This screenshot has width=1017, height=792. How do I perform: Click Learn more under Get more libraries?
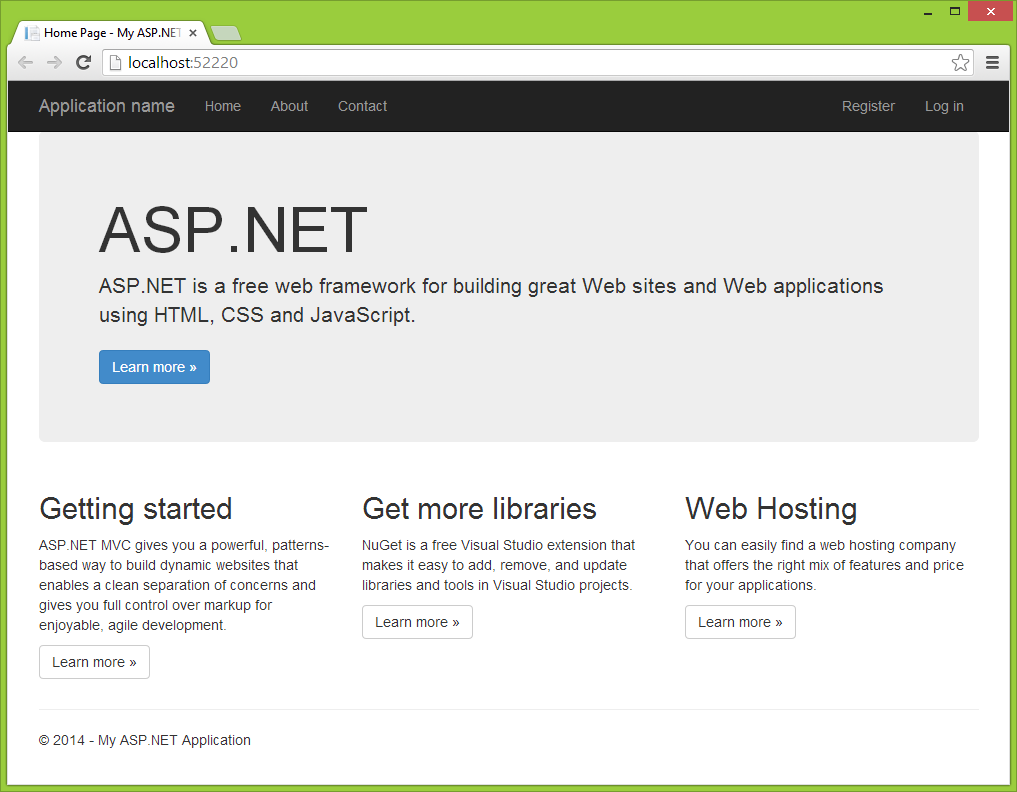[417, 622]
